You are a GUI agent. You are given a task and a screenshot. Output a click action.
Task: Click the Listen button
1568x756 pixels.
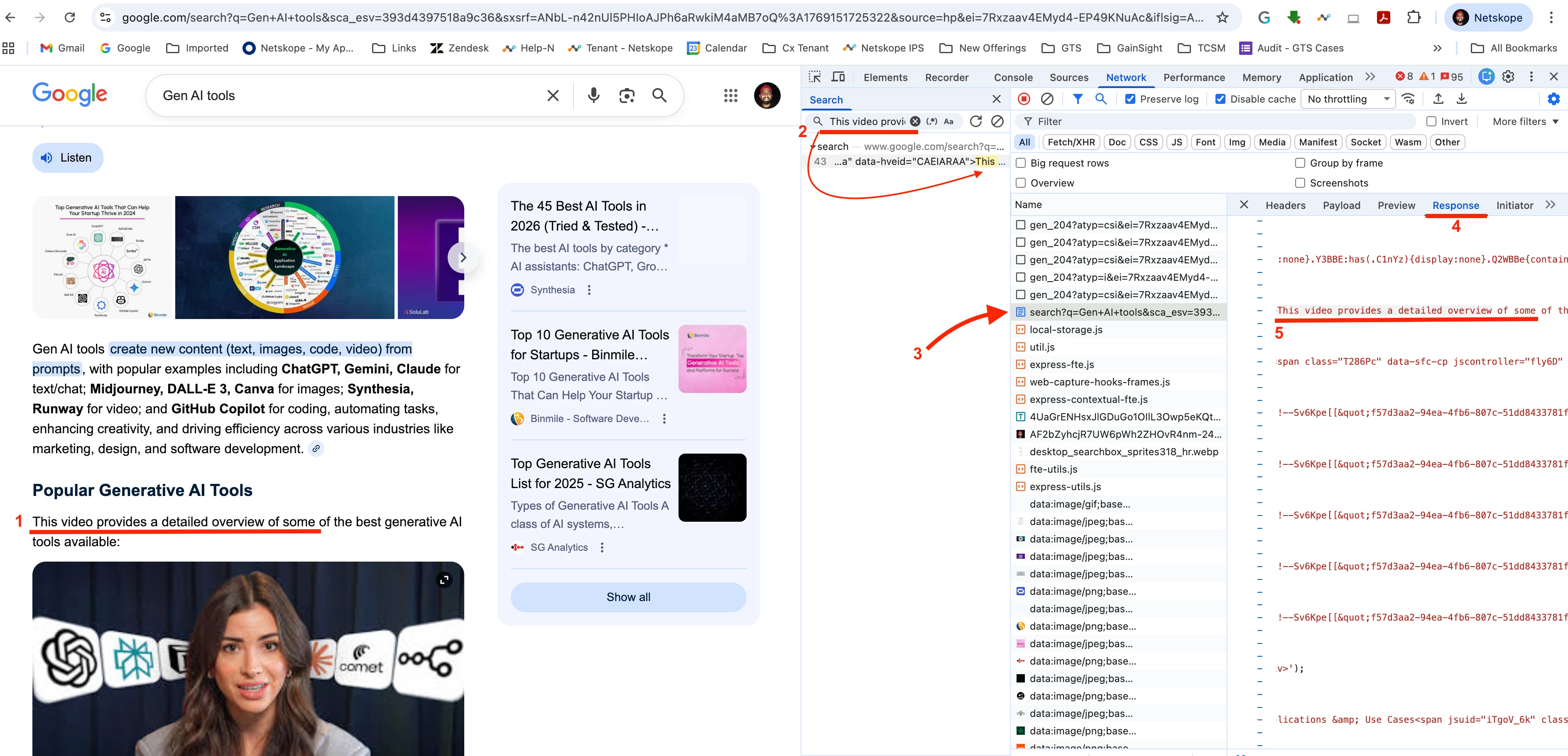tap(68, 158)
